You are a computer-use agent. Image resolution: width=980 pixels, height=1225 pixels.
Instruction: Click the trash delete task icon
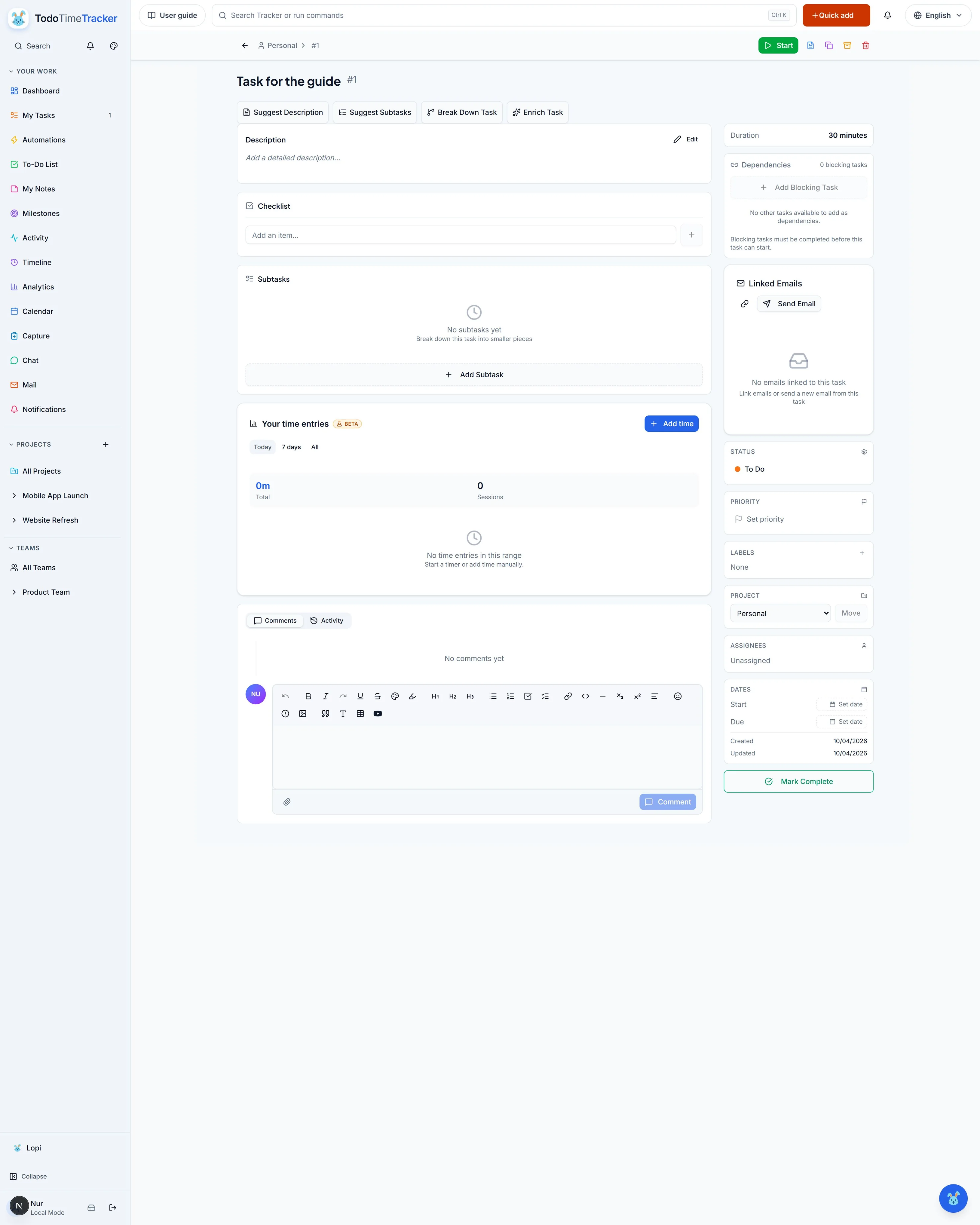pyautogui.click(x=865, y=45)
